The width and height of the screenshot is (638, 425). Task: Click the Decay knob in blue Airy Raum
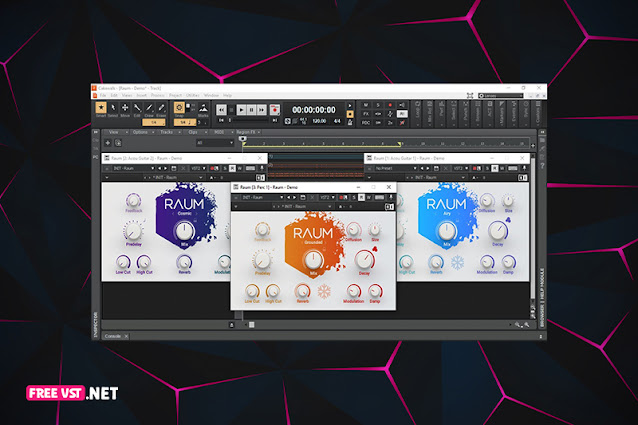pyautogui.click(x=498, y=231)
